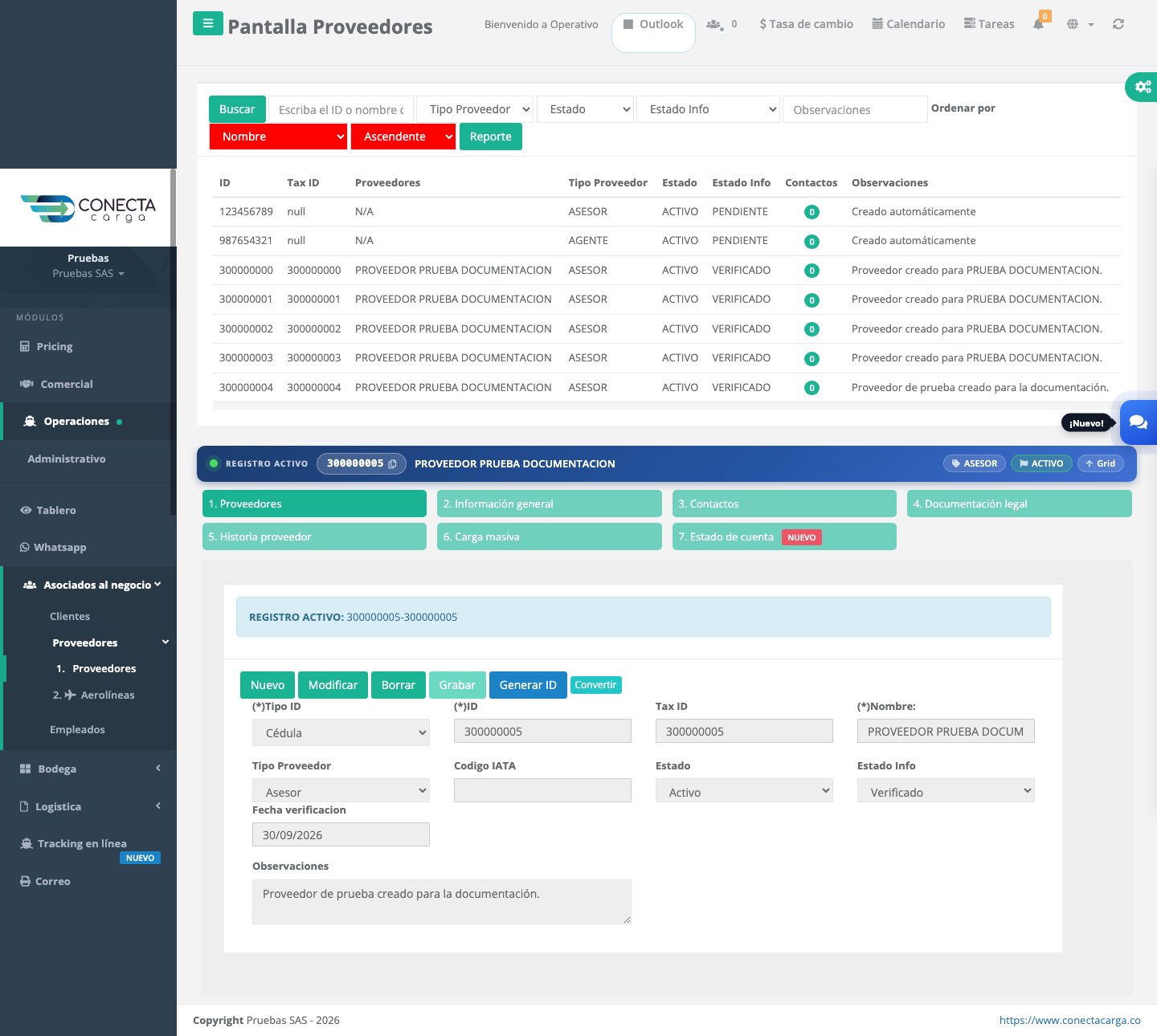Open the notifications bell icon
The width and height of the screenshot is (1157, 1036).
1038,24
